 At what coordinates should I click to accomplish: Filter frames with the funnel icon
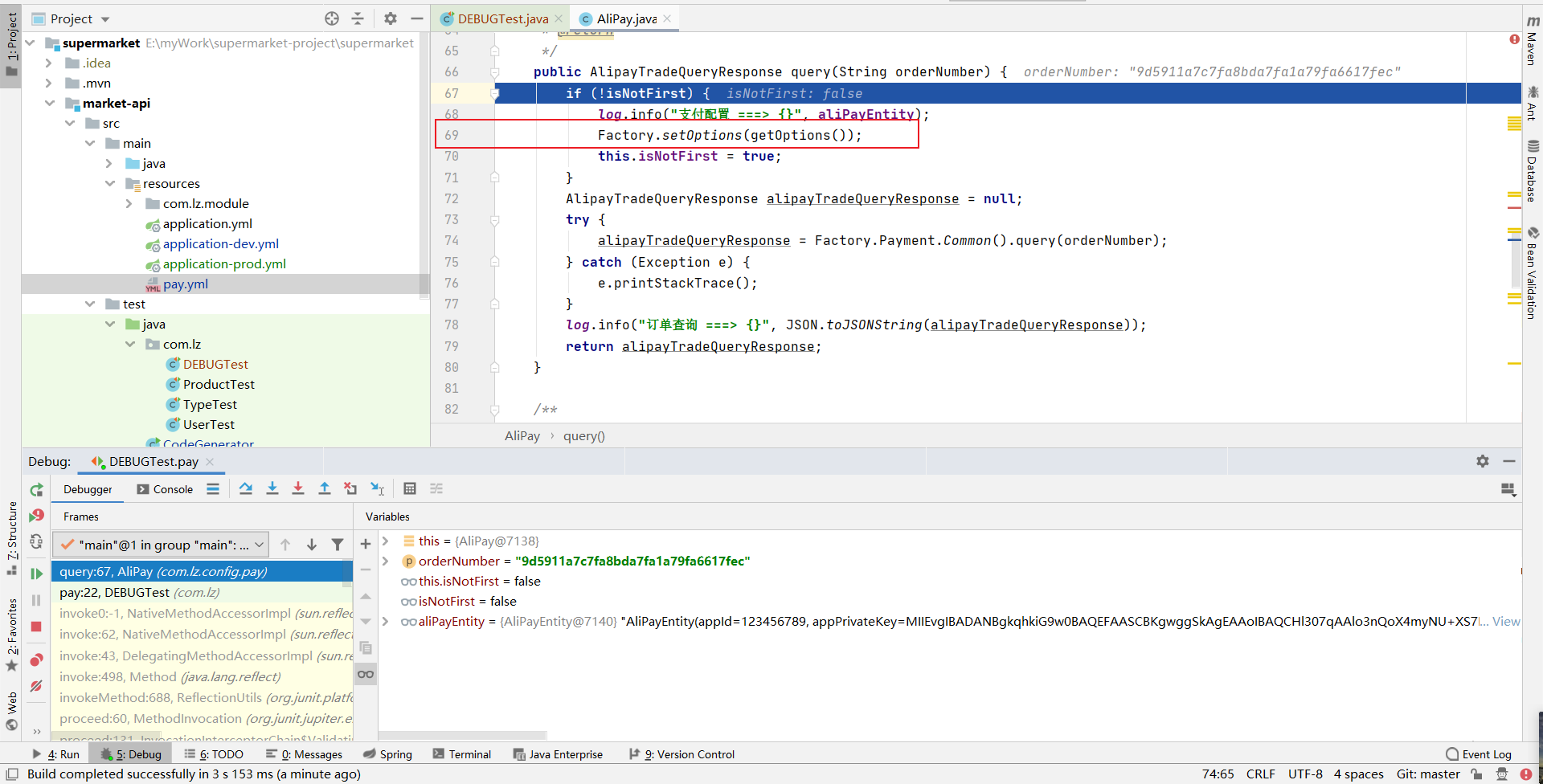point(338,545)
